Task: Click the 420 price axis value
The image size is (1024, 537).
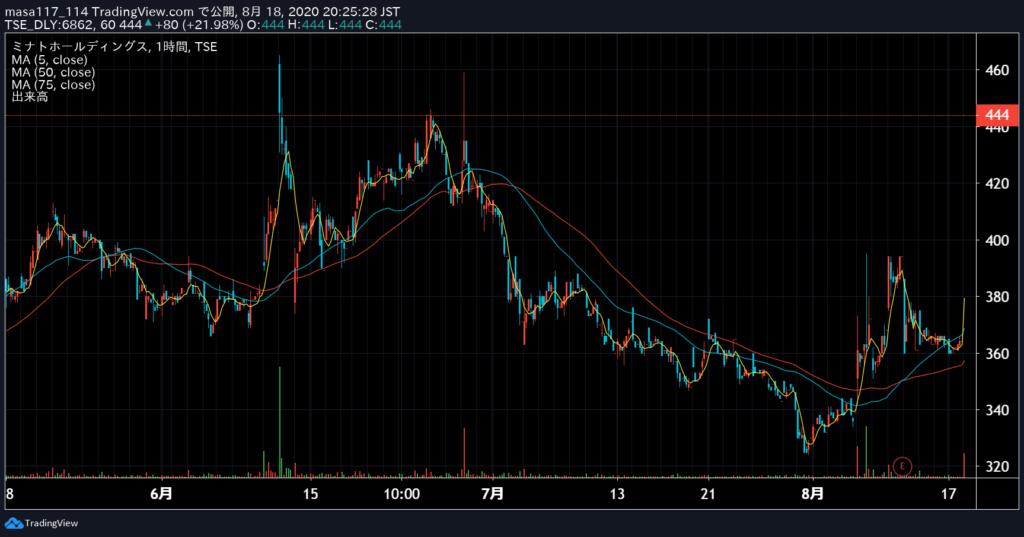Action: click(x=997, y=184)
